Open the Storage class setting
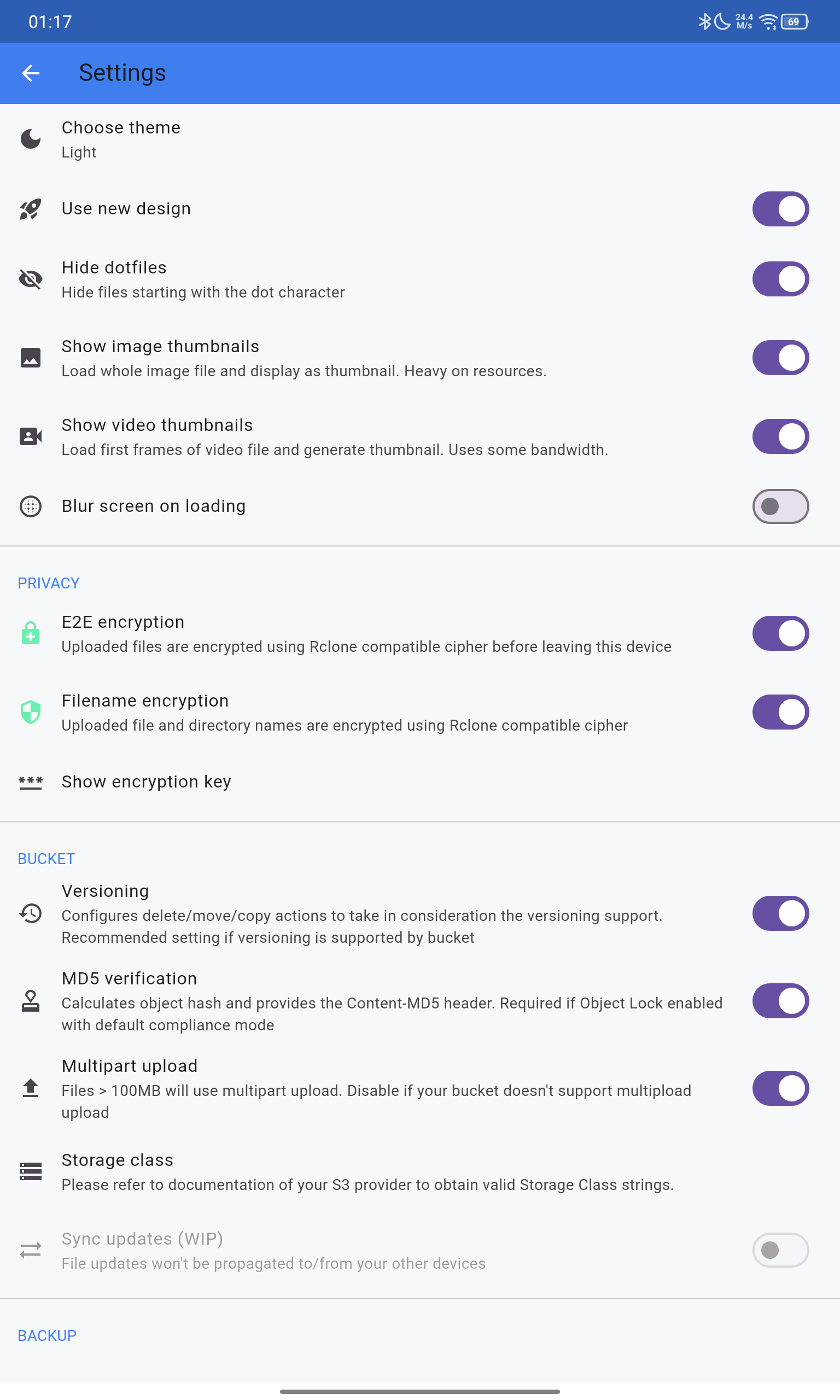The width and height of the screenshot is (840, 1400). (420, 1171)
